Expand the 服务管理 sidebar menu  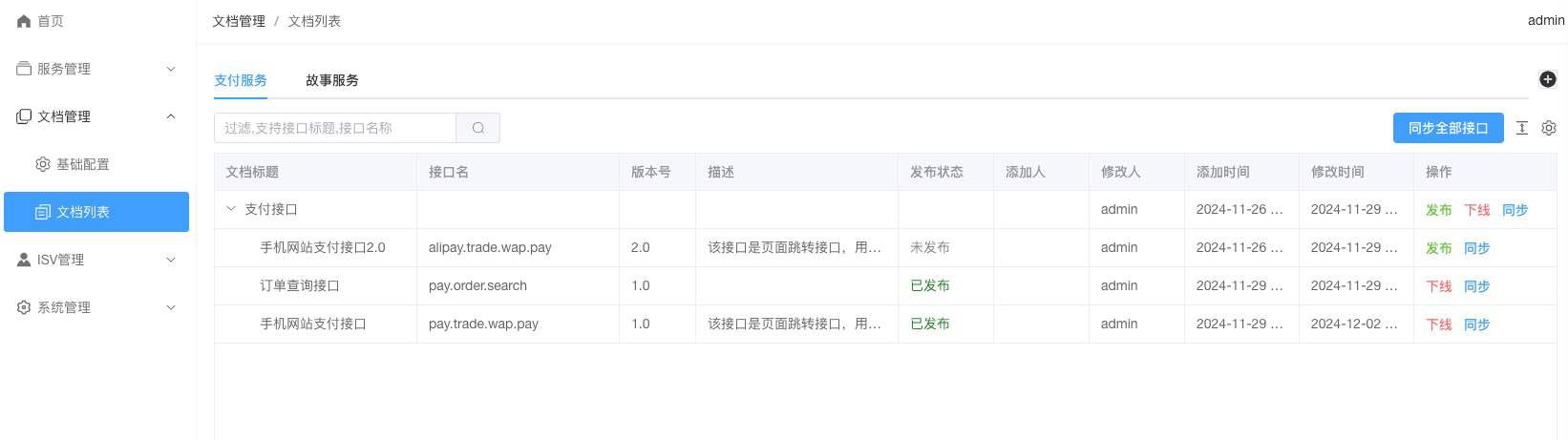pyautogui.click(x=171, y=69)
